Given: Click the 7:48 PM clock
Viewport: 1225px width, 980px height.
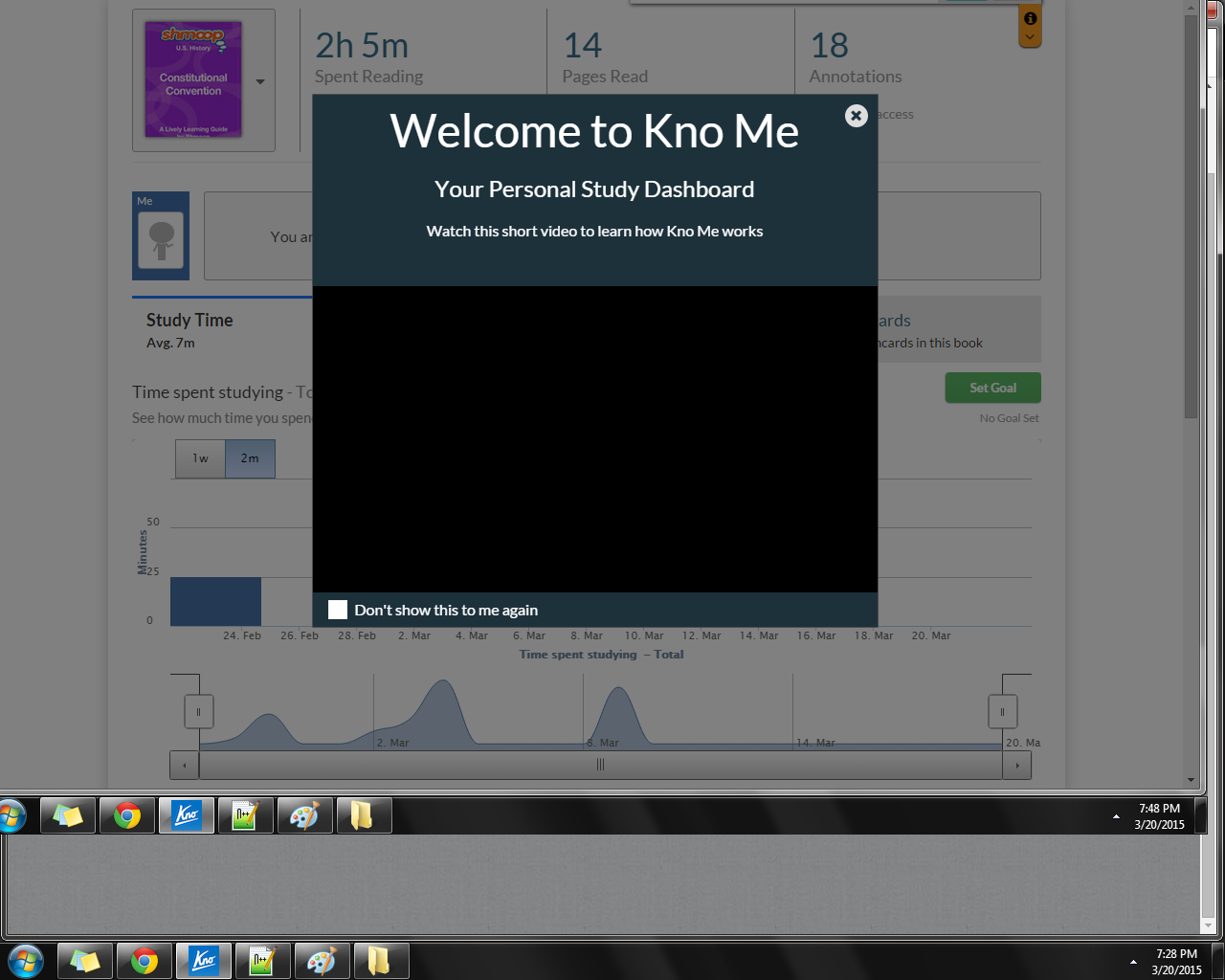Looking at the screenshot, I should click(1159, 816).
